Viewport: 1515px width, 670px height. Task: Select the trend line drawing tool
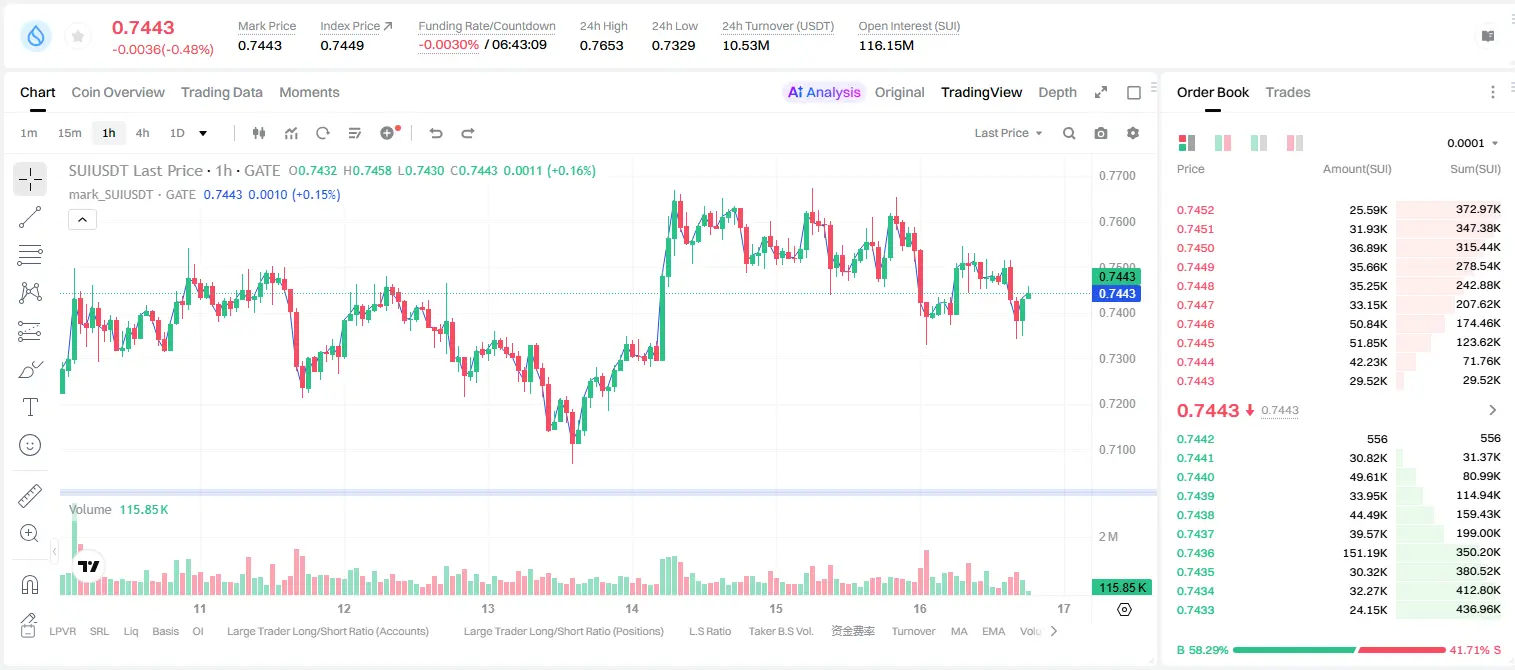click(x=30, y=217)
